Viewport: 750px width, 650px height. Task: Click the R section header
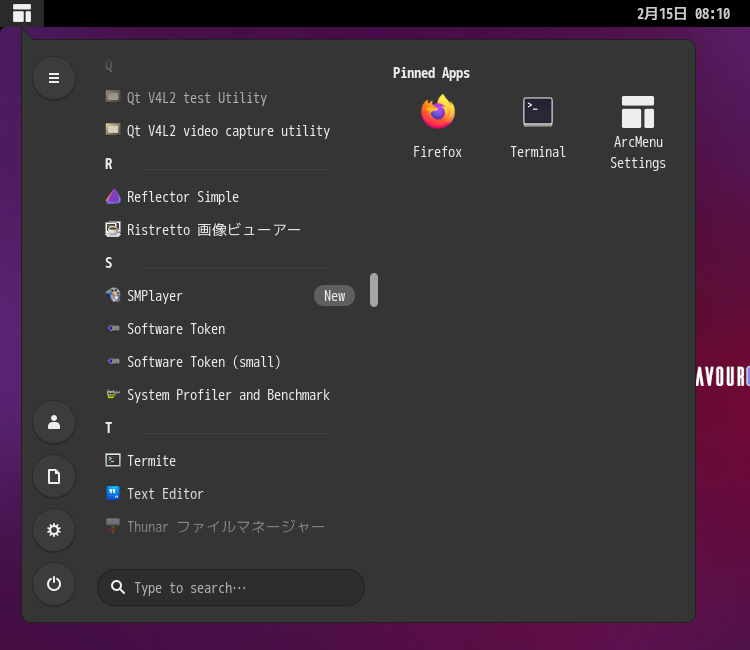click(x=109, y=164)
